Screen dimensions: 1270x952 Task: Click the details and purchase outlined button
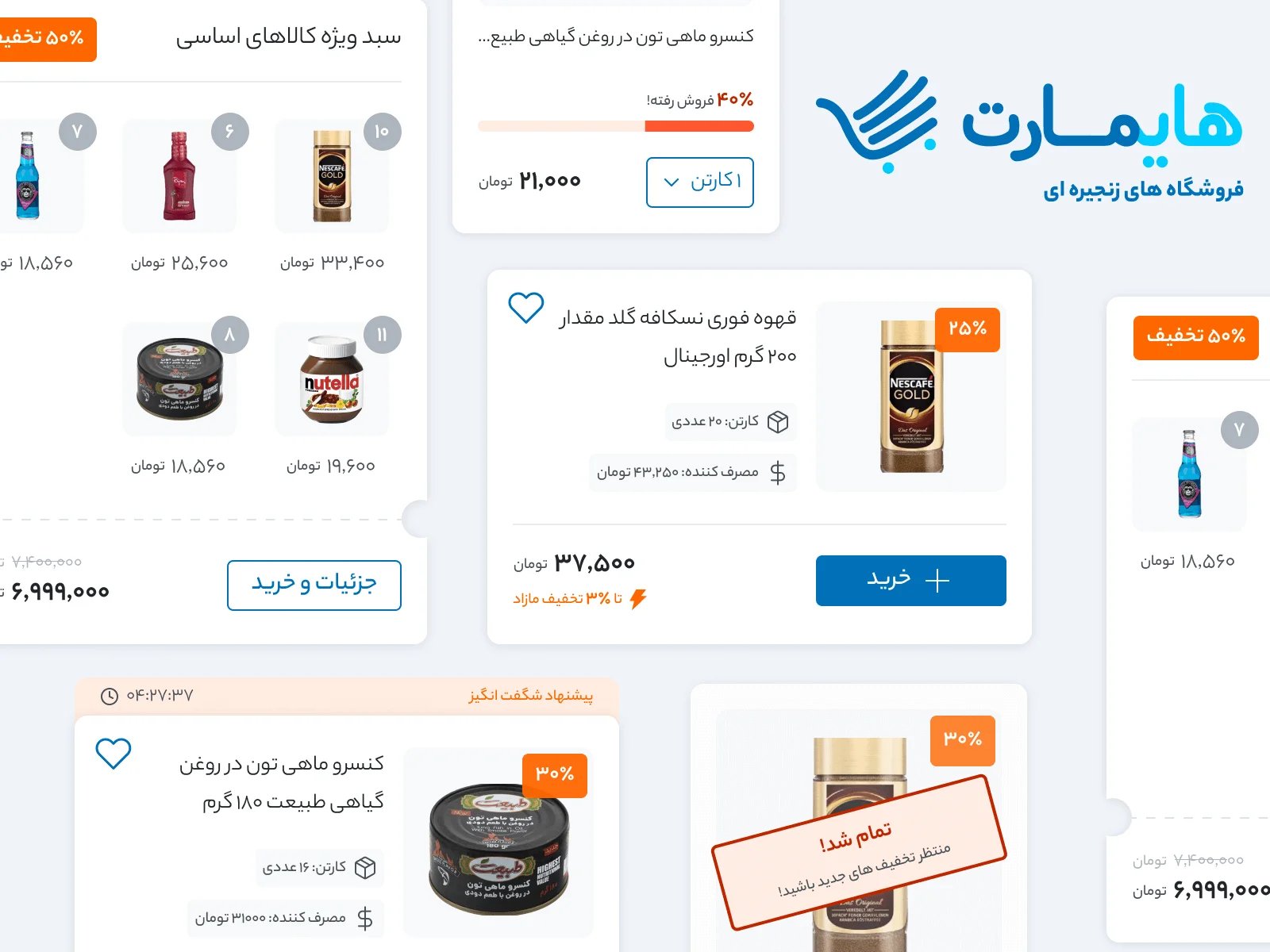(x=314, y=585)
